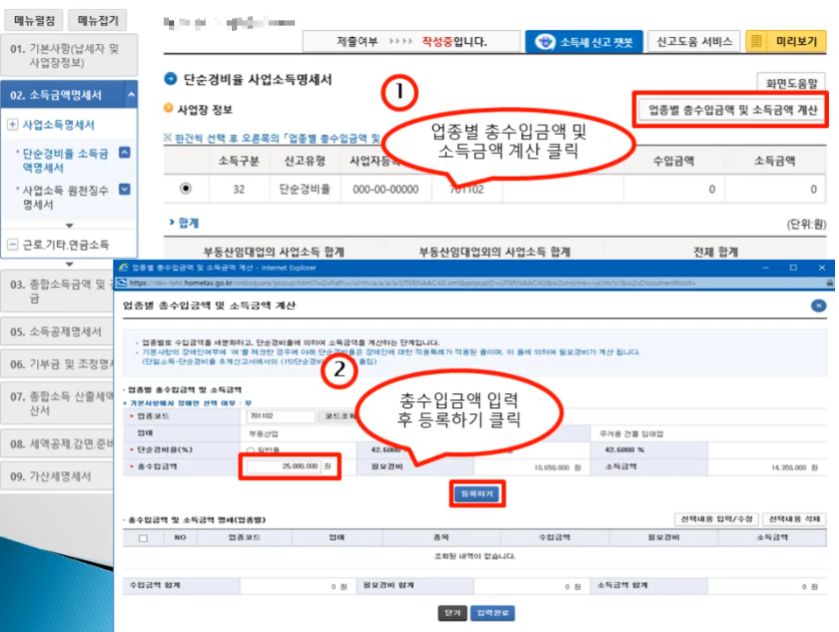
Task: Click the 업종코드 input field 701102
Action: point(281,416)
